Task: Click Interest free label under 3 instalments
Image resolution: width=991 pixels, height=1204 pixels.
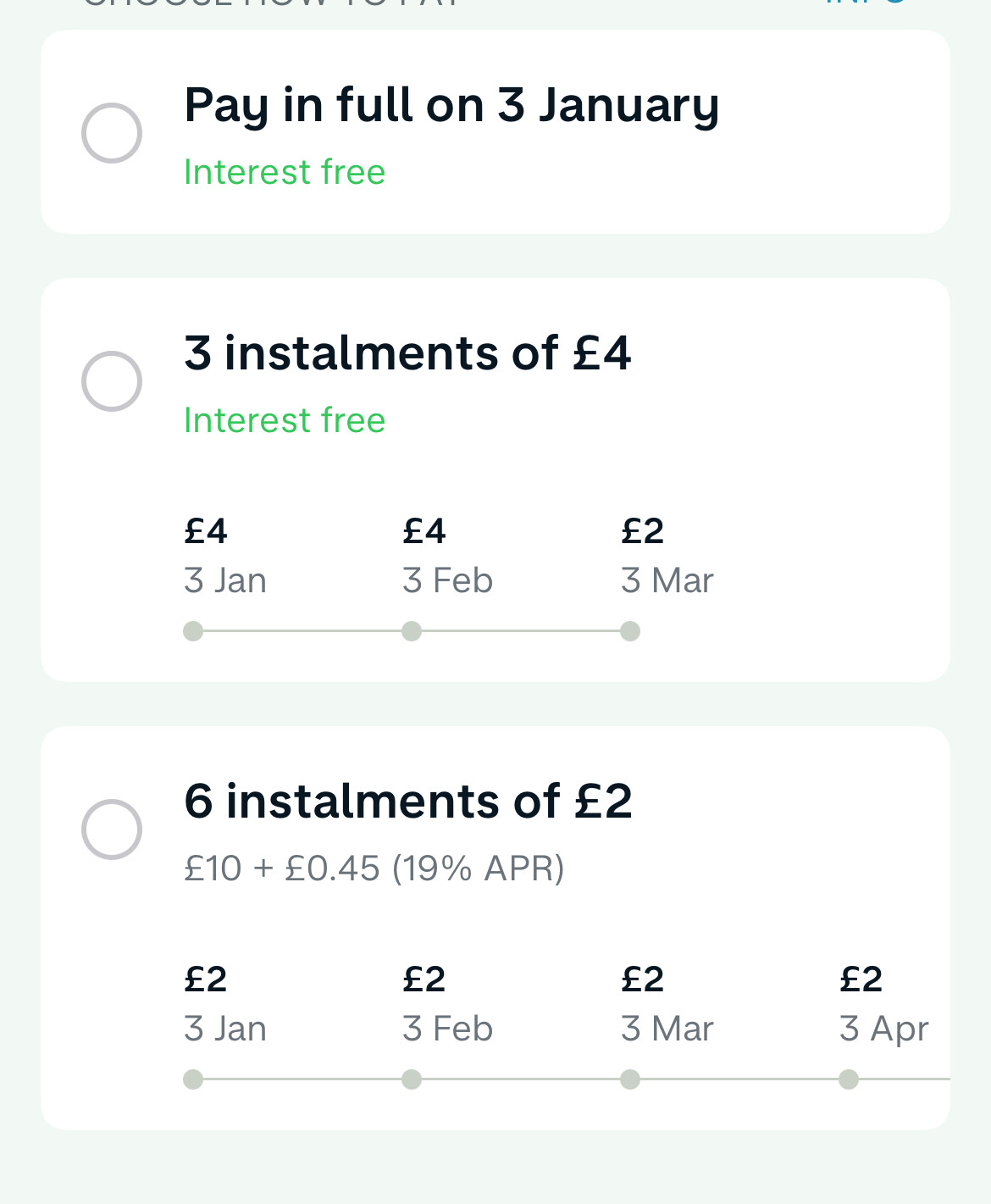Action: point(285,420)
